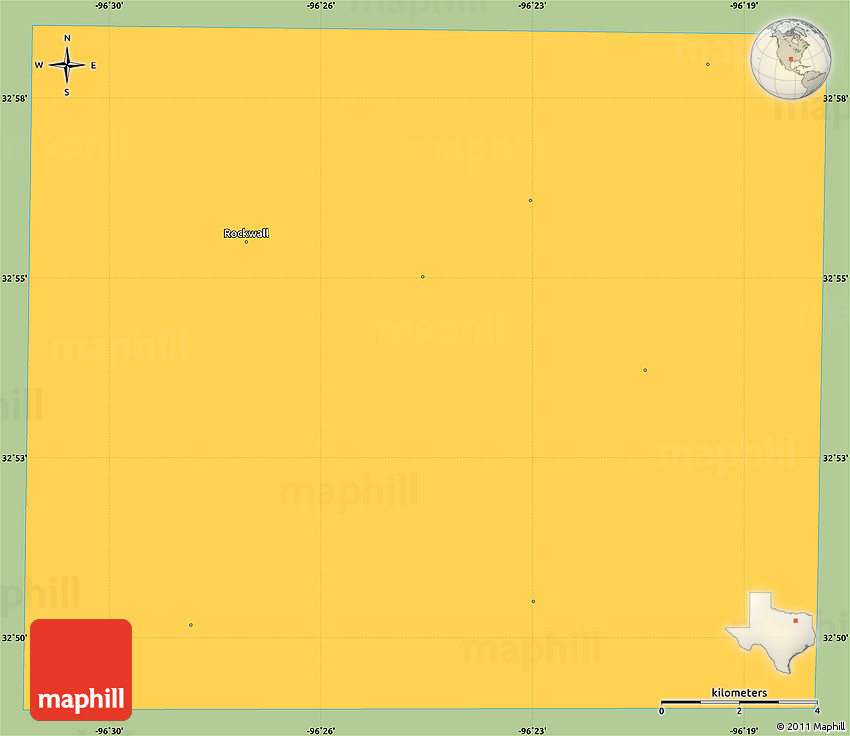The width and height of the screenshot is (850, 736).
Task: Click the town dot on the 32°55' gridline
Action: coord(423,277)
